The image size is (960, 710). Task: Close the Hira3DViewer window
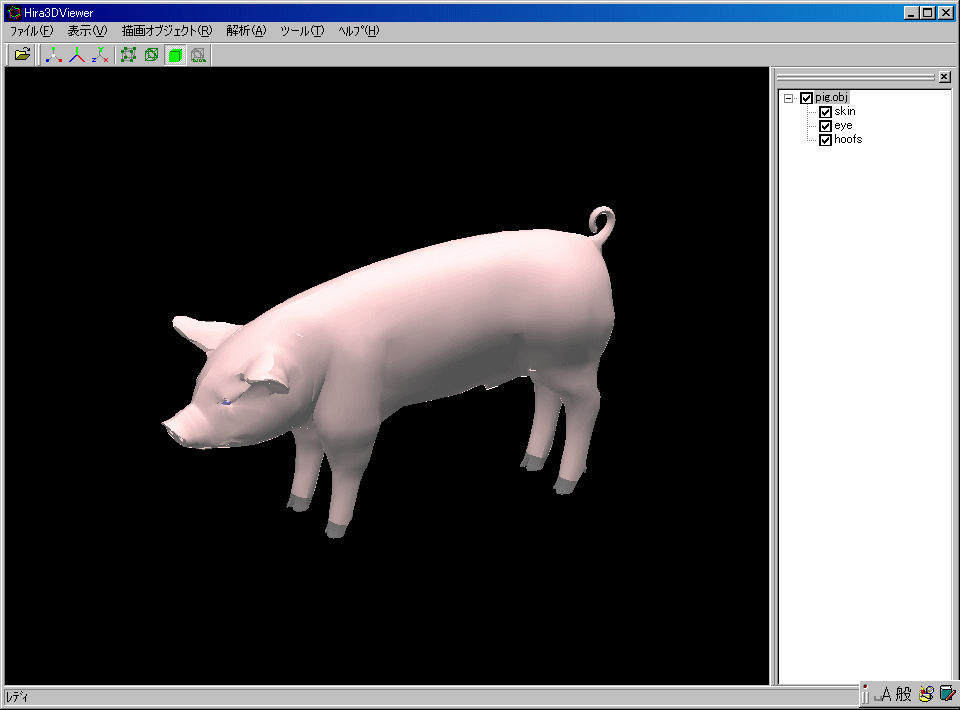pyautogui.click(x=946, y=13)
